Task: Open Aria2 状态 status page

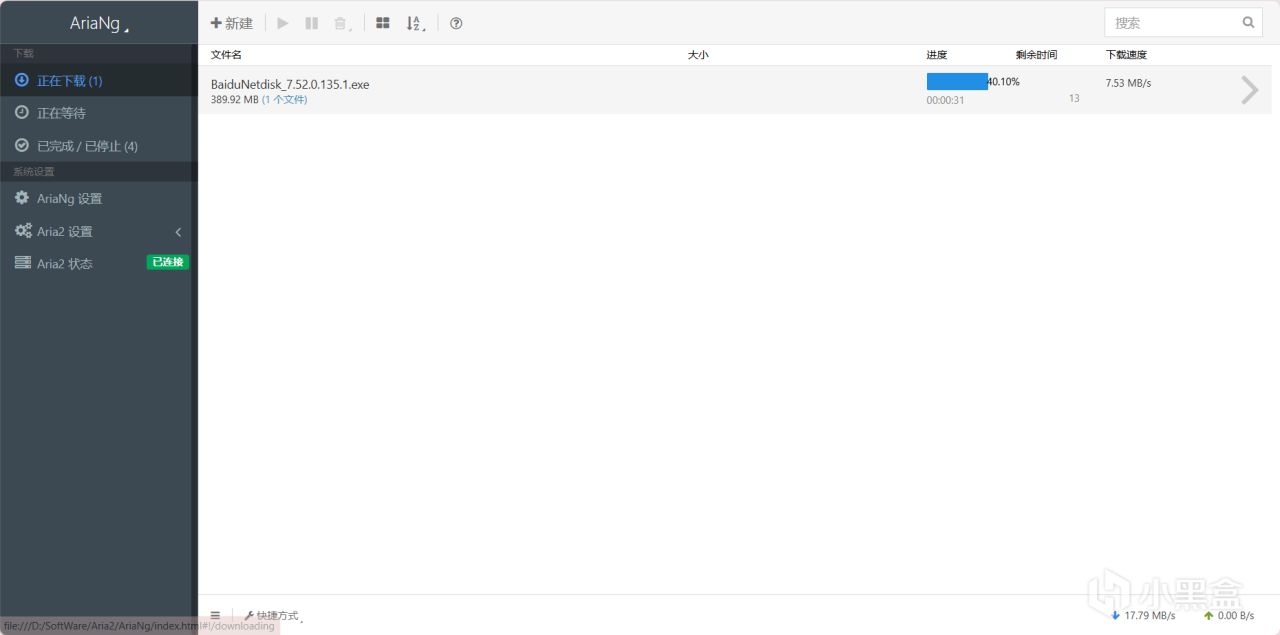Action: click(x=98, y=263)
